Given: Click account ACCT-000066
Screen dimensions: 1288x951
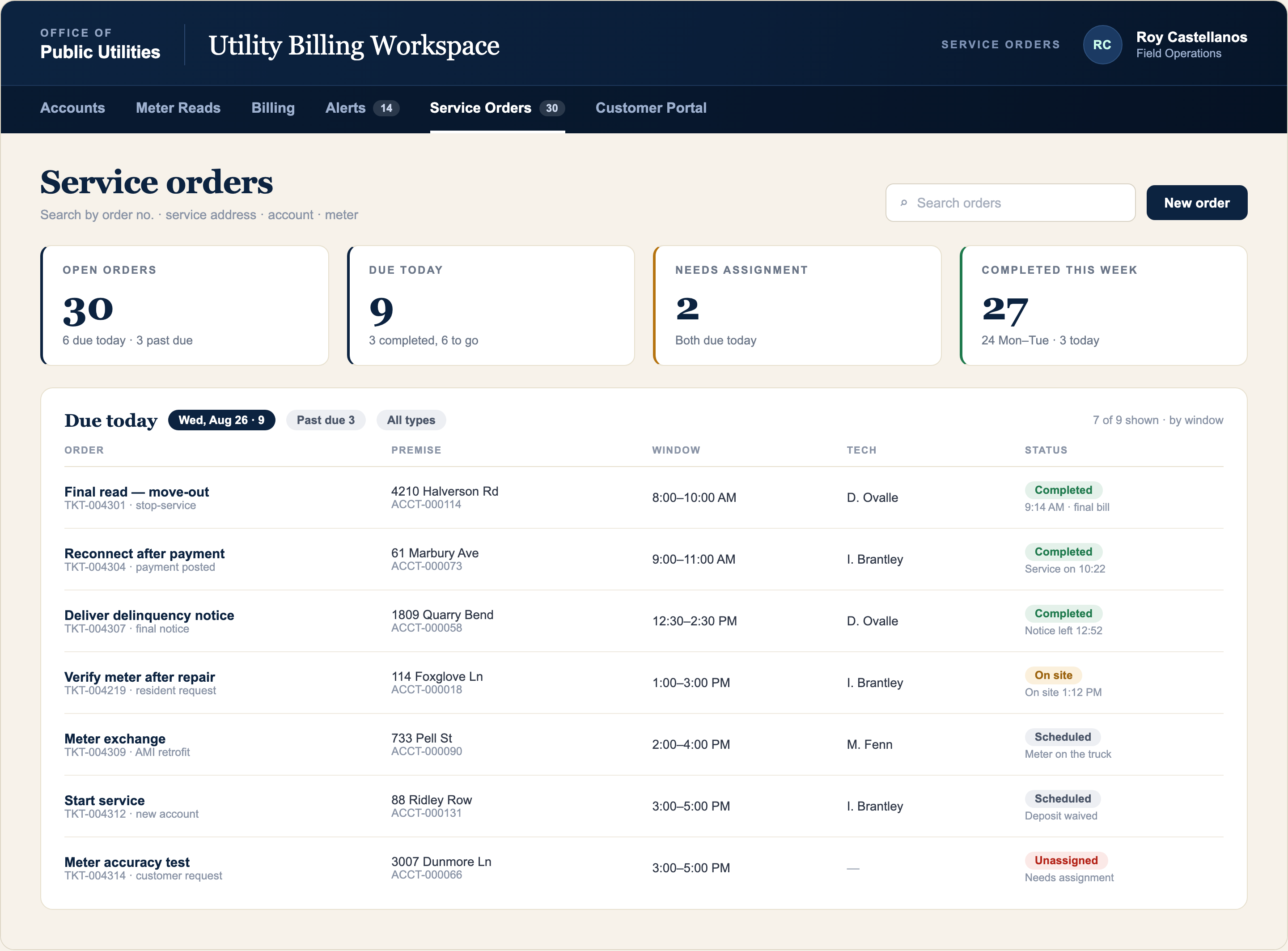Looking at the screenshot, I should coord(427,875).
